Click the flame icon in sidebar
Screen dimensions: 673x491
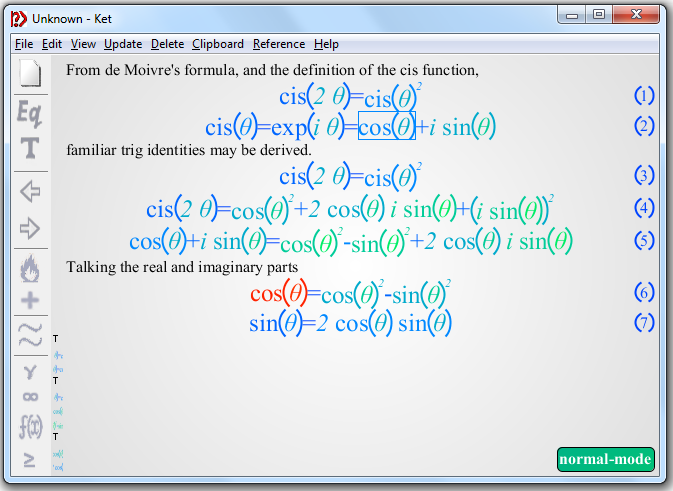(x=30, y=268)
